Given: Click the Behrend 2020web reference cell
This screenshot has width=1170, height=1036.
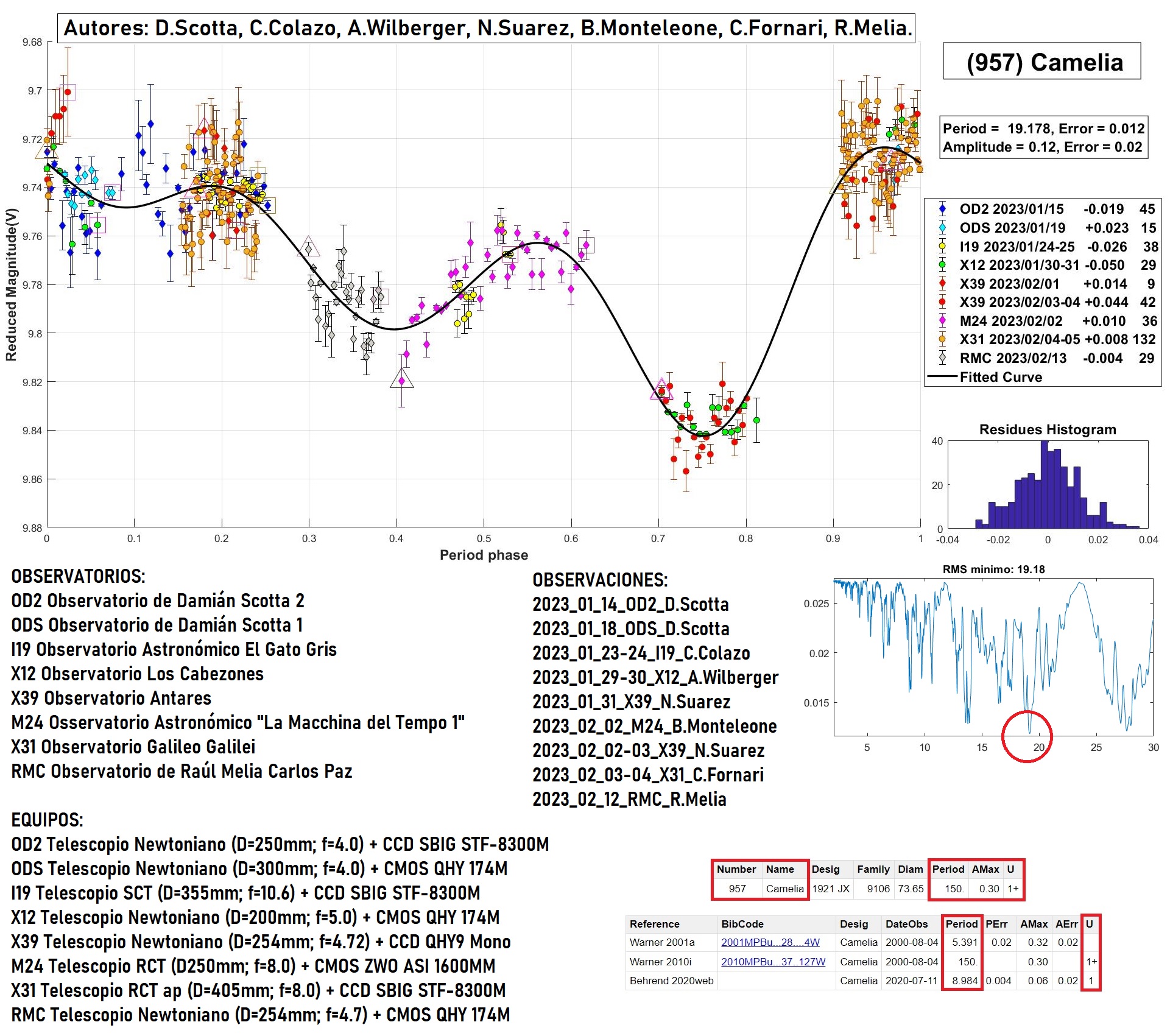Looking at the screenshot, I should (671, 981).
